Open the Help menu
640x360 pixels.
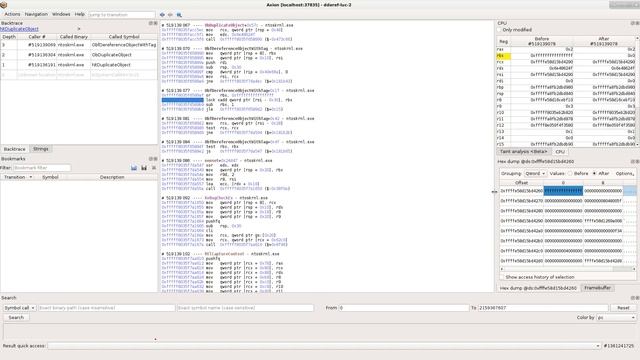coord(80,14)
